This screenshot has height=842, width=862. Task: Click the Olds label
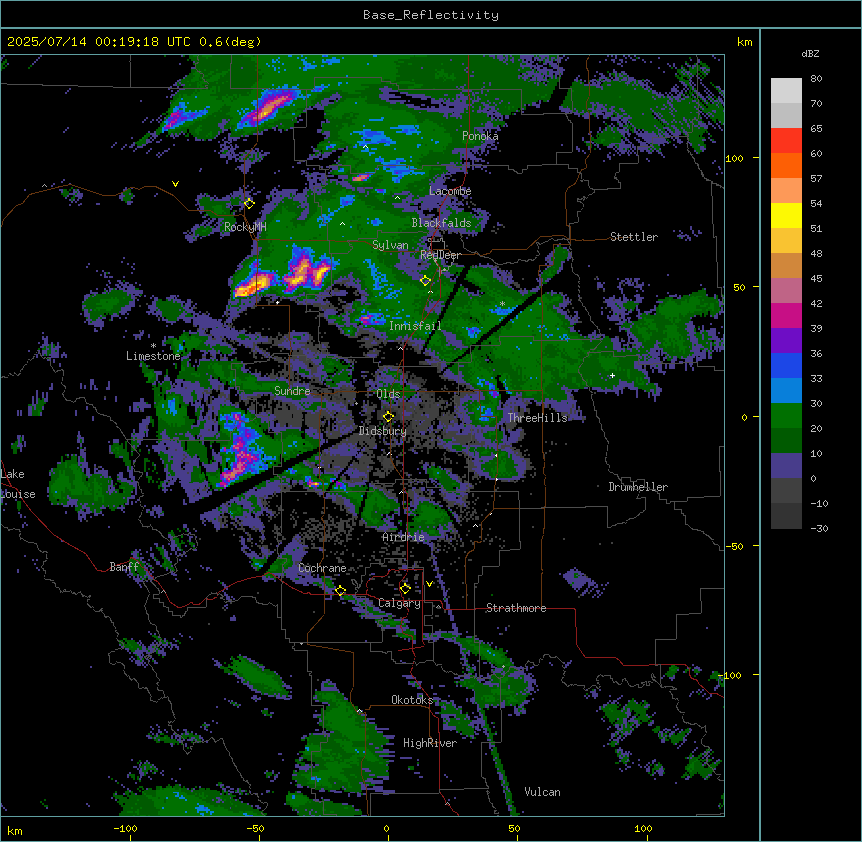(388, 394)
